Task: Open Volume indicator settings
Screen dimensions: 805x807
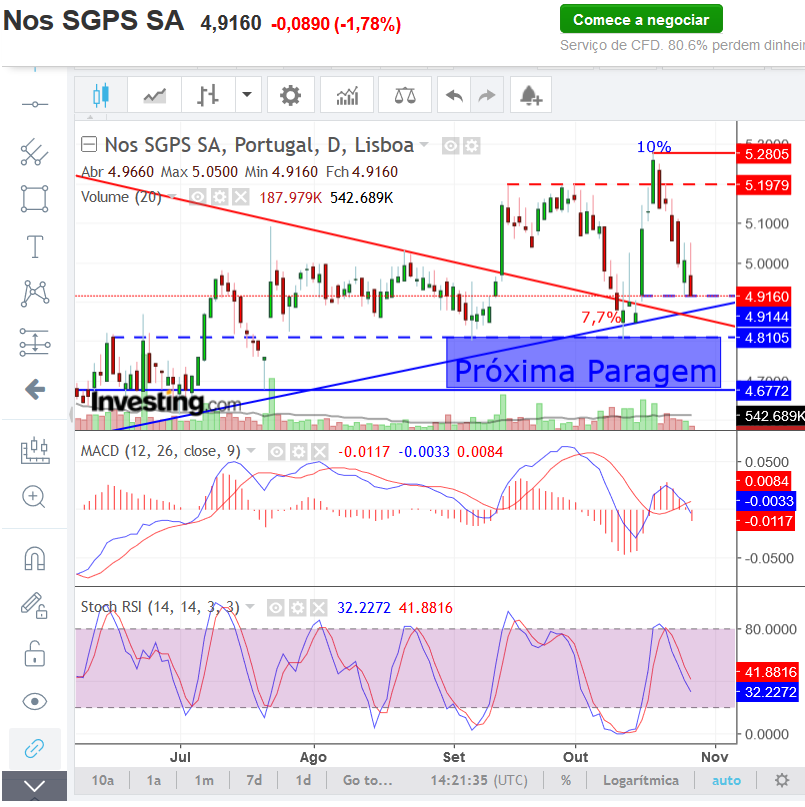Action: (219, 197)
